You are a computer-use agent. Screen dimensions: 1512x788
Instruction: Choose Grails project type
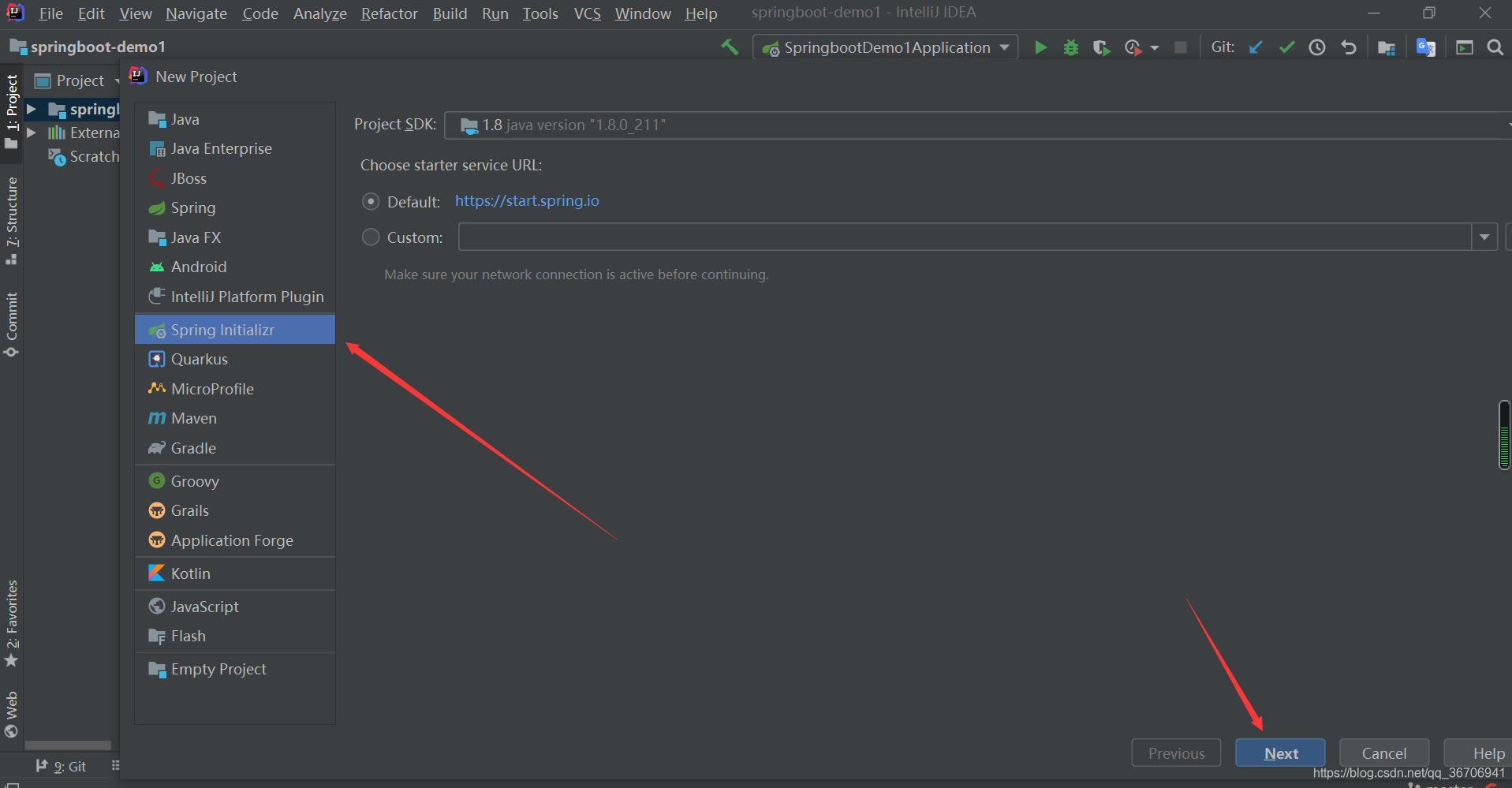(235, 510)
